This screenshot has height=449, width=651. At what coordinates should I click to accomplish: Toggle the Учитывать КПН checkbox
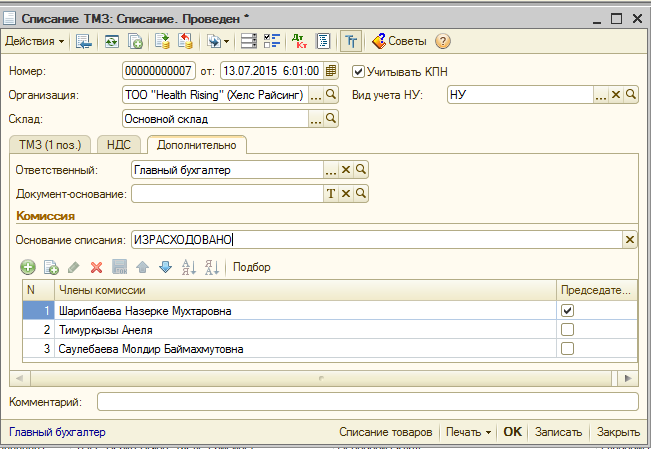pyautogui.click(x=358, y=71)
